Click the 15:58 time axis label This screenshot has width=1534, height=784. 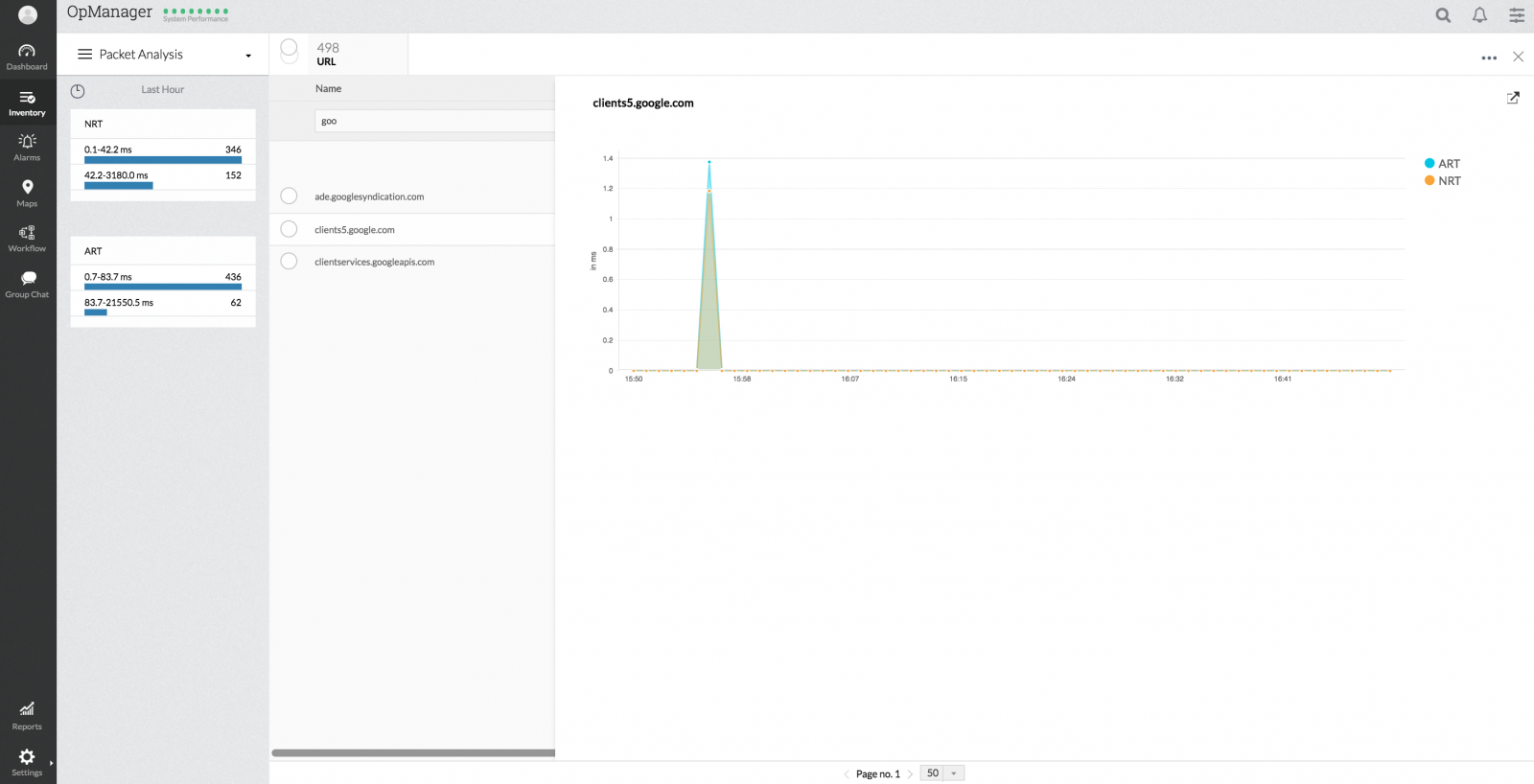tap(742, 380)
